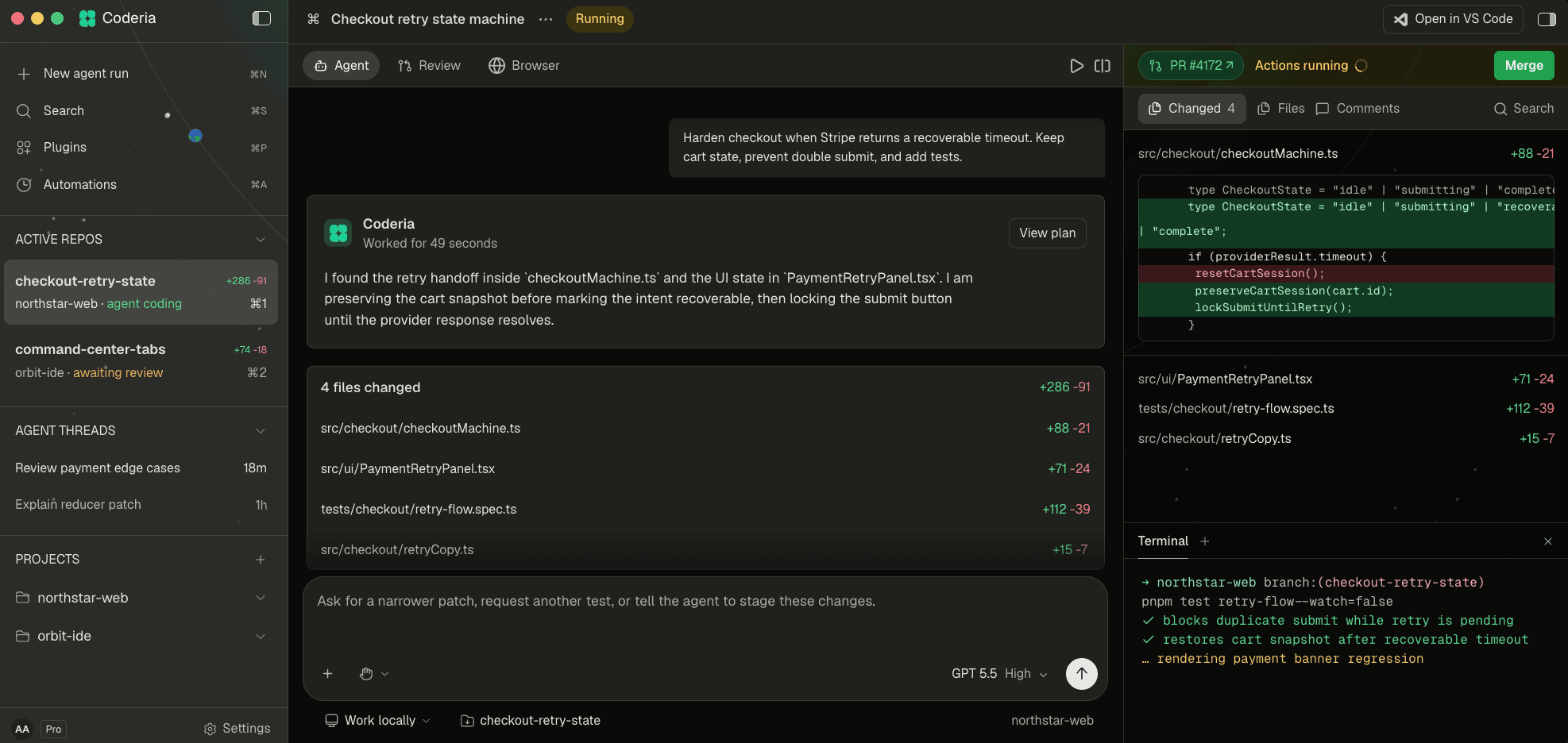Click the removed resetCartSession() diff line
Image resolution: width=1568 pixels, height=743 pixels.
1346,274
